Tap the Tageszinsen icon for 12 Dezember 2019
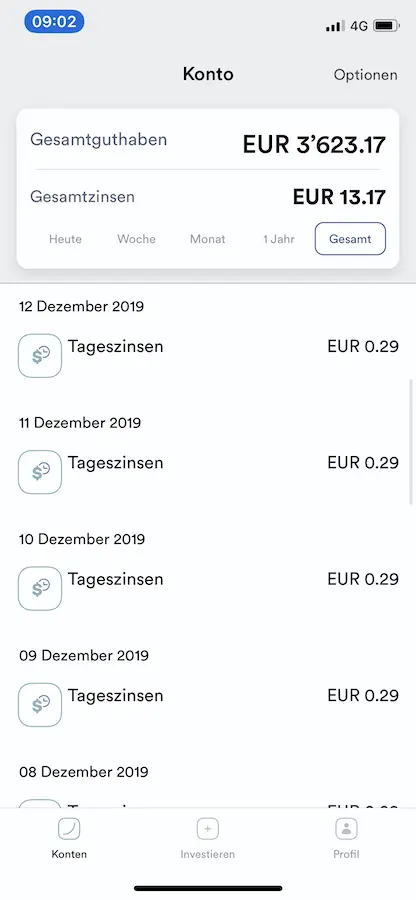Screen dimensions: 416x900 click(x=40, y=355)
